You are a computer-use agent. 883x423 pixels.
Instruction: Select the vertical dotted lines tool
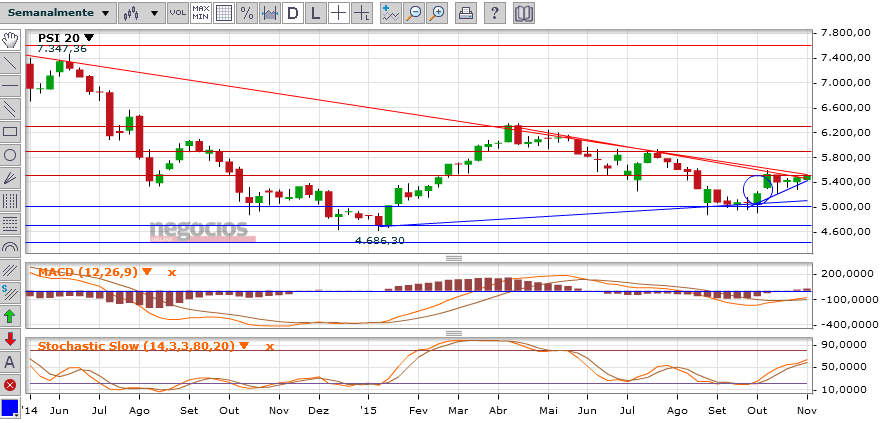click(x=10, y=201)
